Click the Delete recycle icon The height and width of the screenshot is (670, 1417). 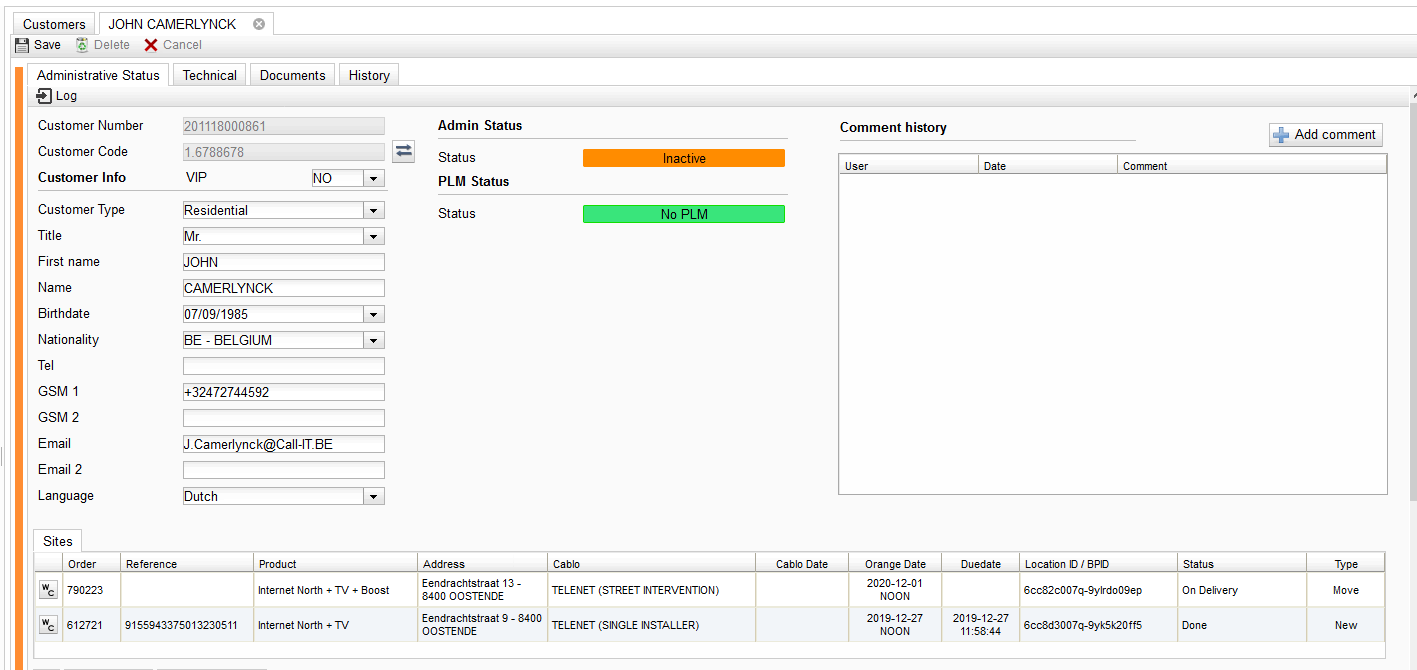[82, 45]
